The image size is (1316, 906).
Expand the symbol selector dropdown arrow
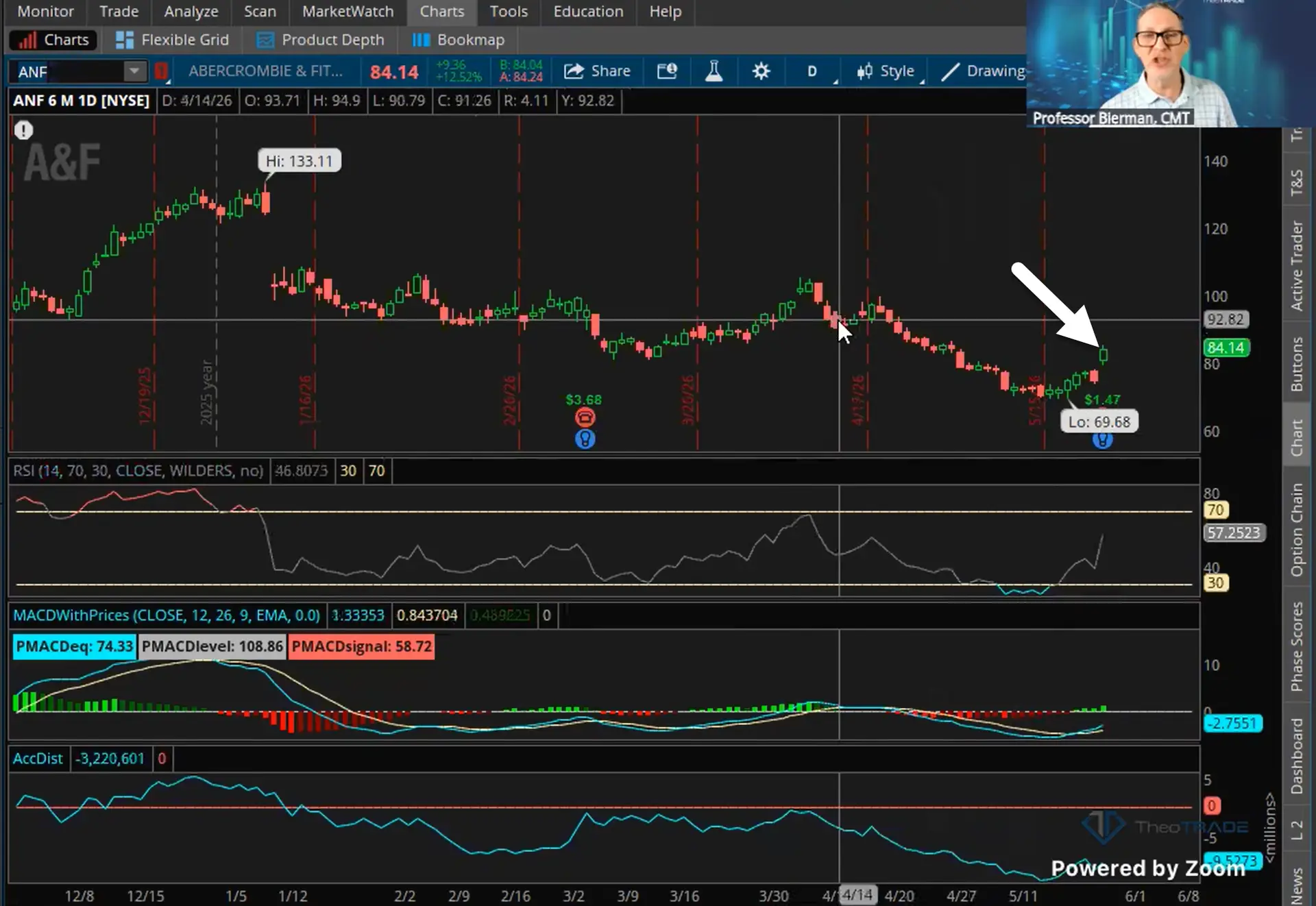(x=134, y=71)
